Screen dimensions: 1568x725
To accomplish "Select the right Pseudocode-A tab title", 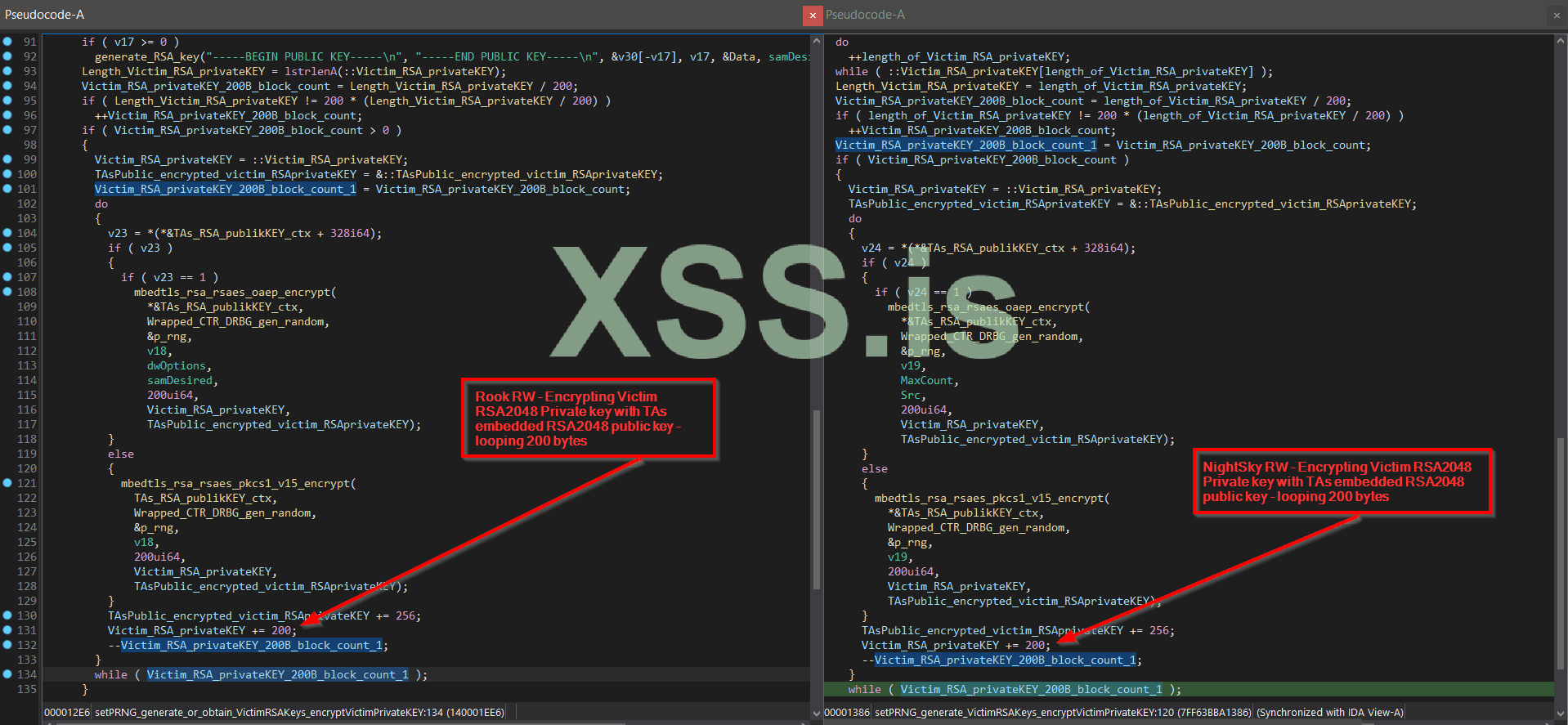I will [x=865, y=15].
